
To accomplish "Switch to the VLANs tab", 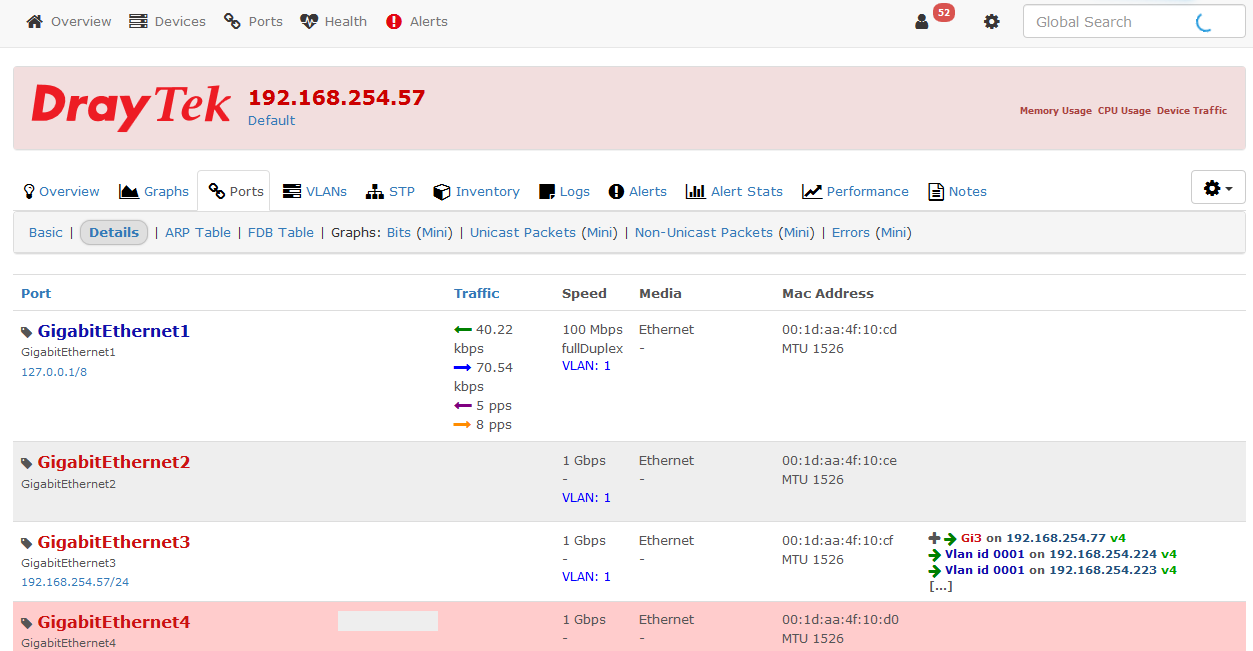I will coord(315,191).
